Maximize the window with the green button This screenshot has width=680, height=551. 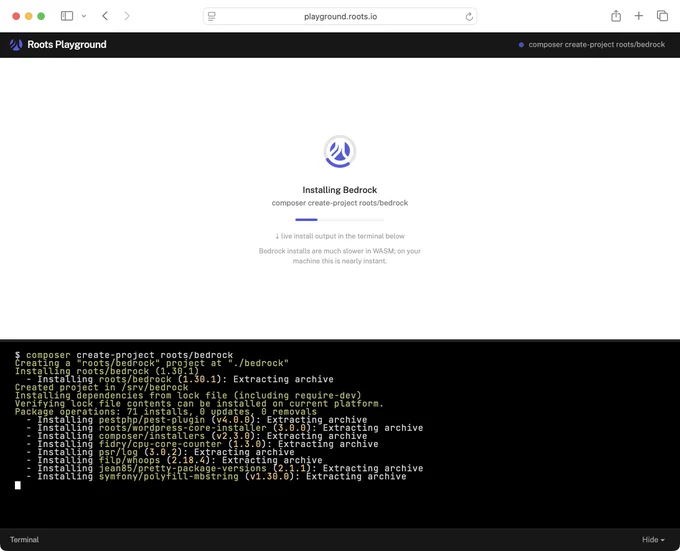point(41,16)
